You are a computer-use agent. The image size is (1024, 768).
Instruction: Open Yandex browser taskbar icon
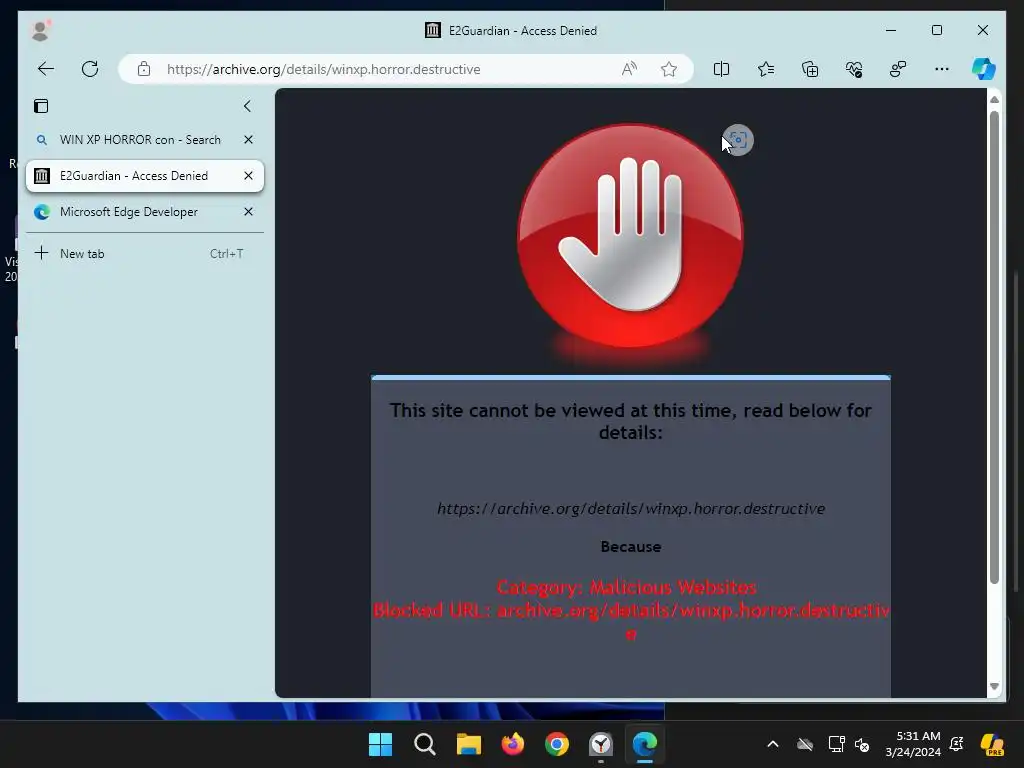point(601,744)
